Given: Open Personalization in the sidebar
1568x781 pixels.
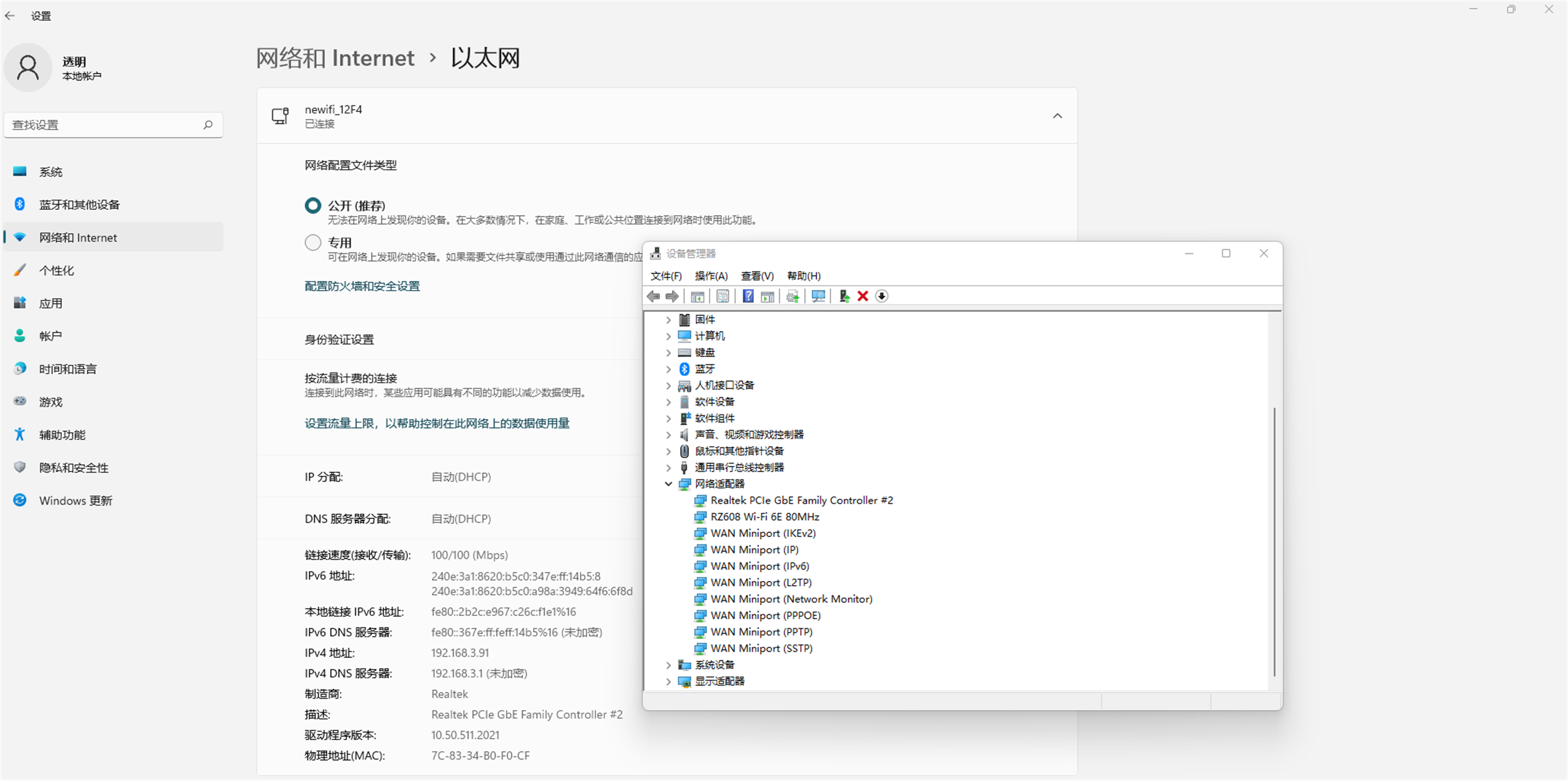Looking at the screenshot, I should (x=113, y=270).
